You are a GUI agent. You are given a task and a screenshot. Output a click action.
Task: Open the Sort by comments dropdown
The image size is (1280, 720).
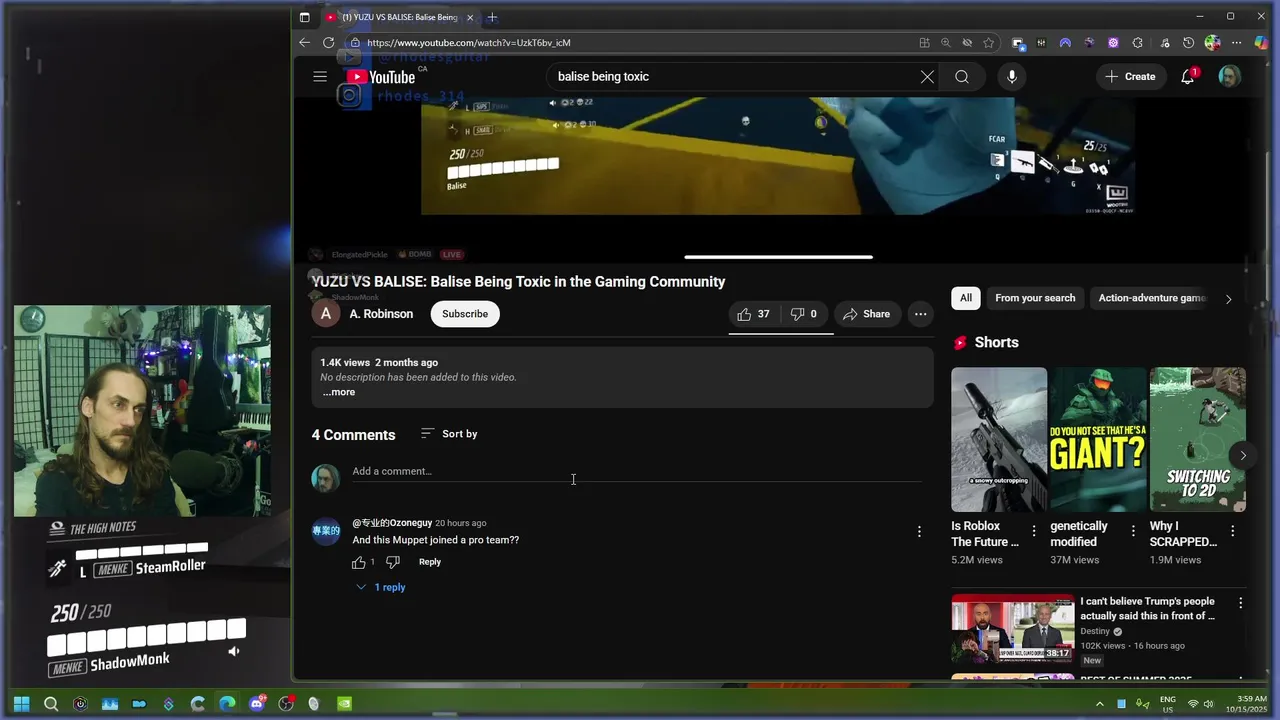449,434
